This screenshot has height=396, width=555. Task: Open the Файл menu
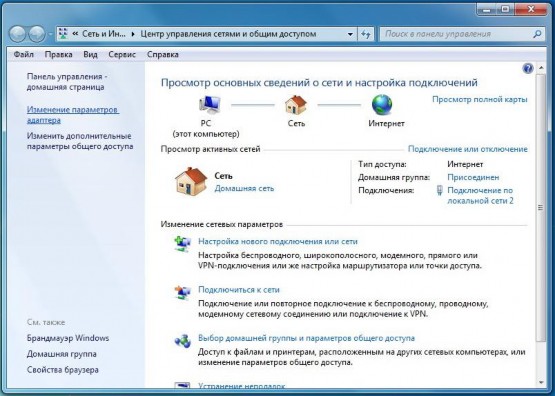coord(24,54)
